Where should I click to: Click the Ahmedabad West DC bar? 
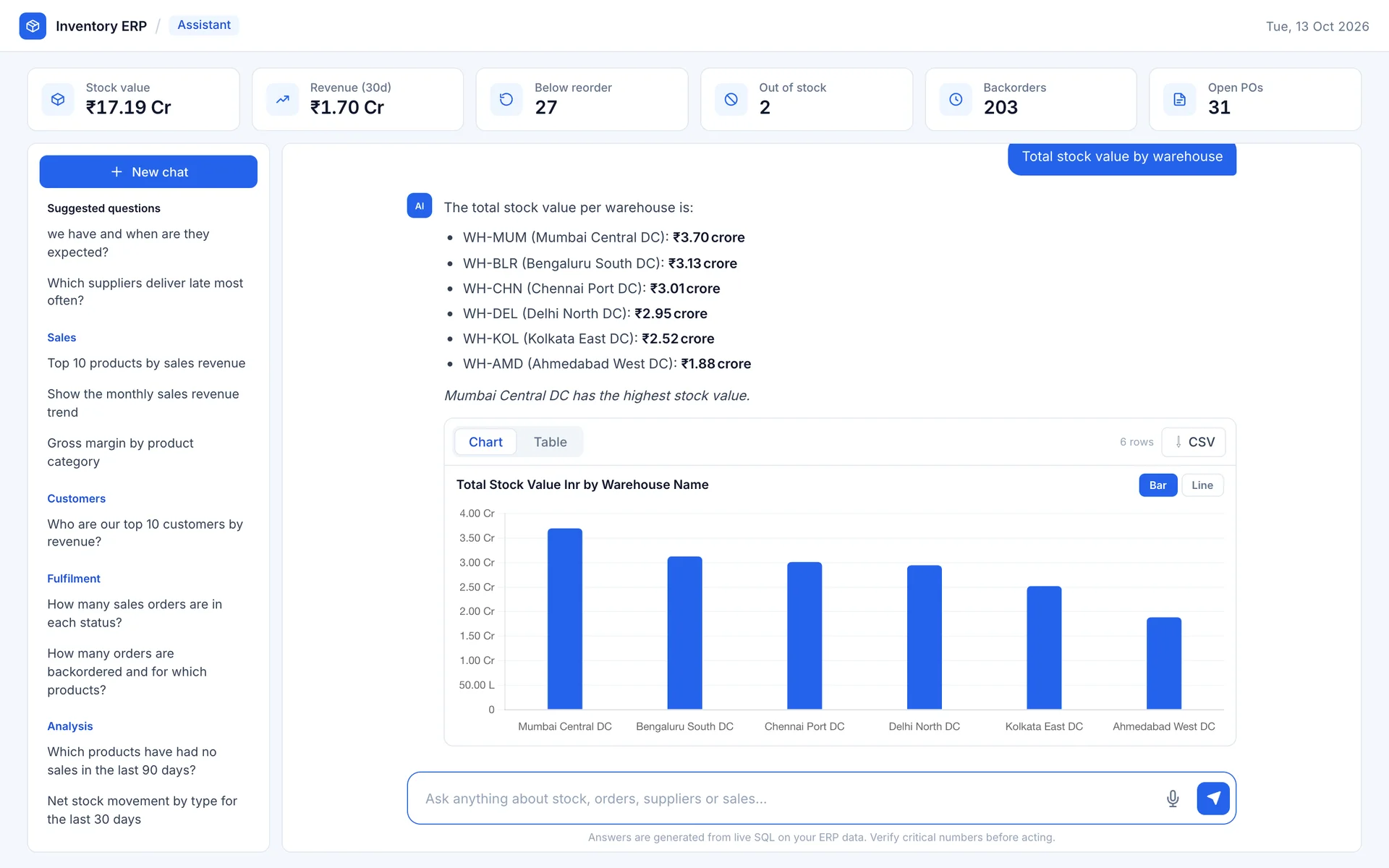point(1164,663)
